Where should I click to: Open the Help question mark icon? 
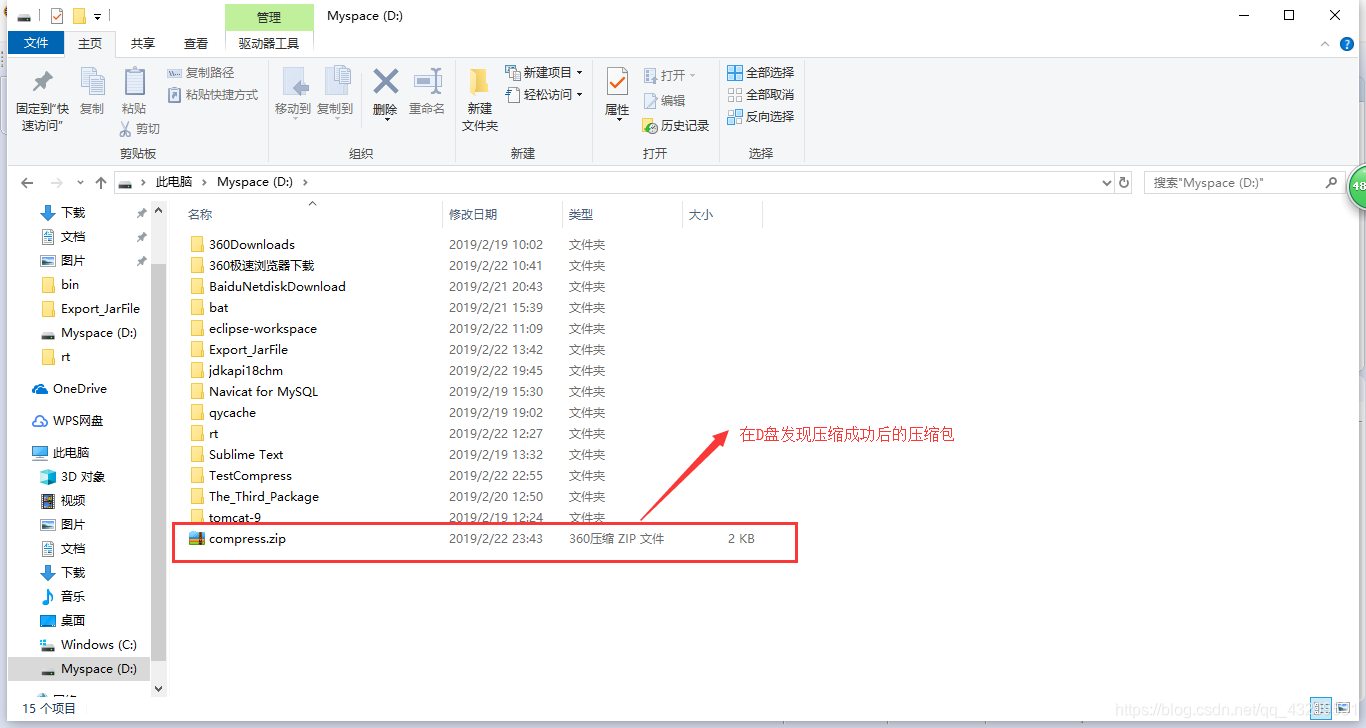(1349, 44)
